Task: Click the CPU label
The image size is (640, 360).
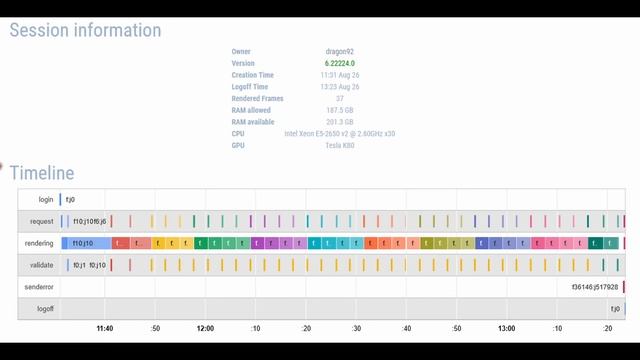Action: pyautogui.click(x=238, y=133)
